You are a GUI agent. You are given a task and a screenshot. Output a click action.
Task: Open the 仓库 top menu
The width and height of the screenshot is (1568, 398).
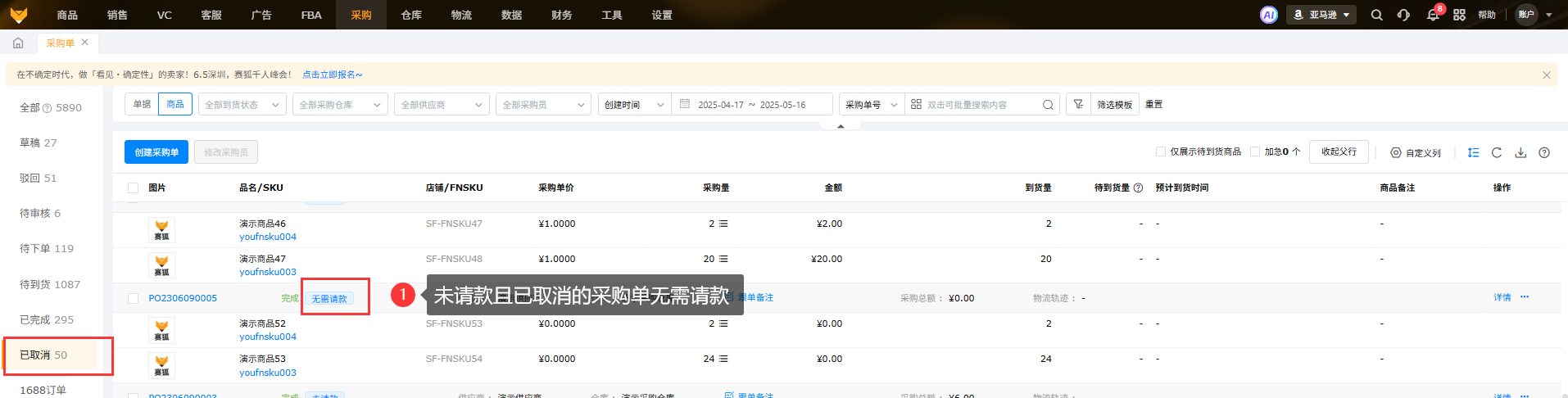coord(411,15)
